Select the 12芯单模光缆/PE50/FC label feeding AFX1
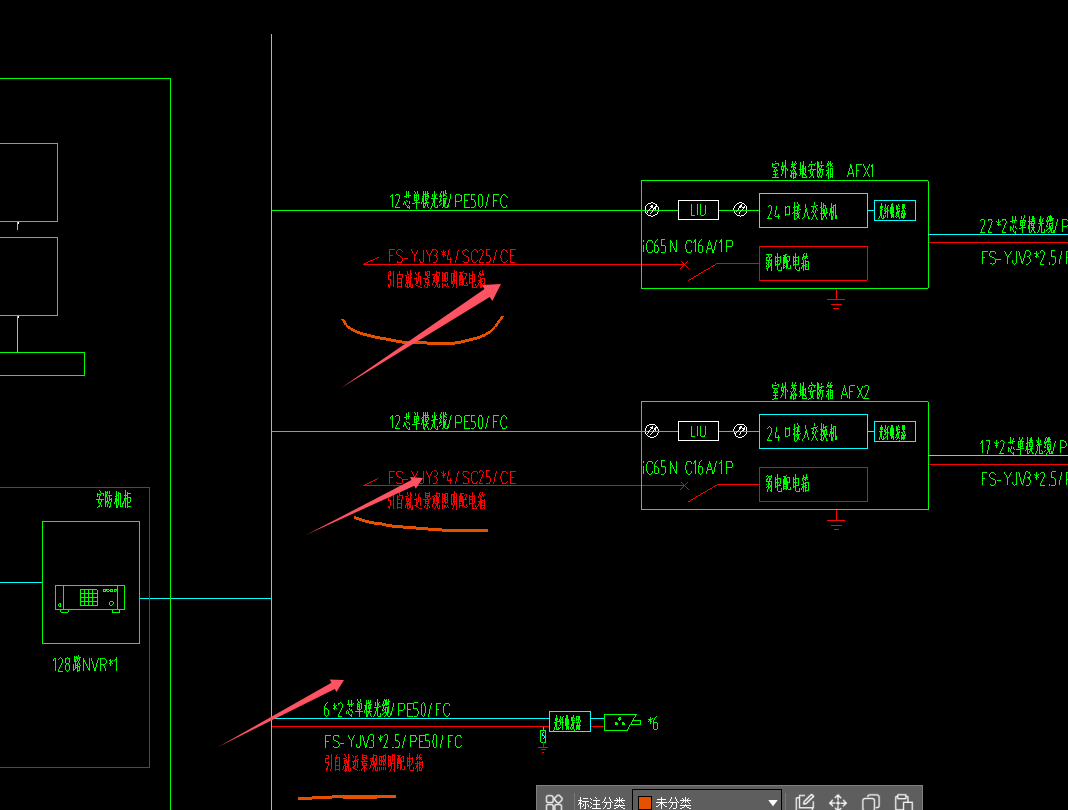The width and height of the screenshot is (1068, 810). [x=448, y=201]
